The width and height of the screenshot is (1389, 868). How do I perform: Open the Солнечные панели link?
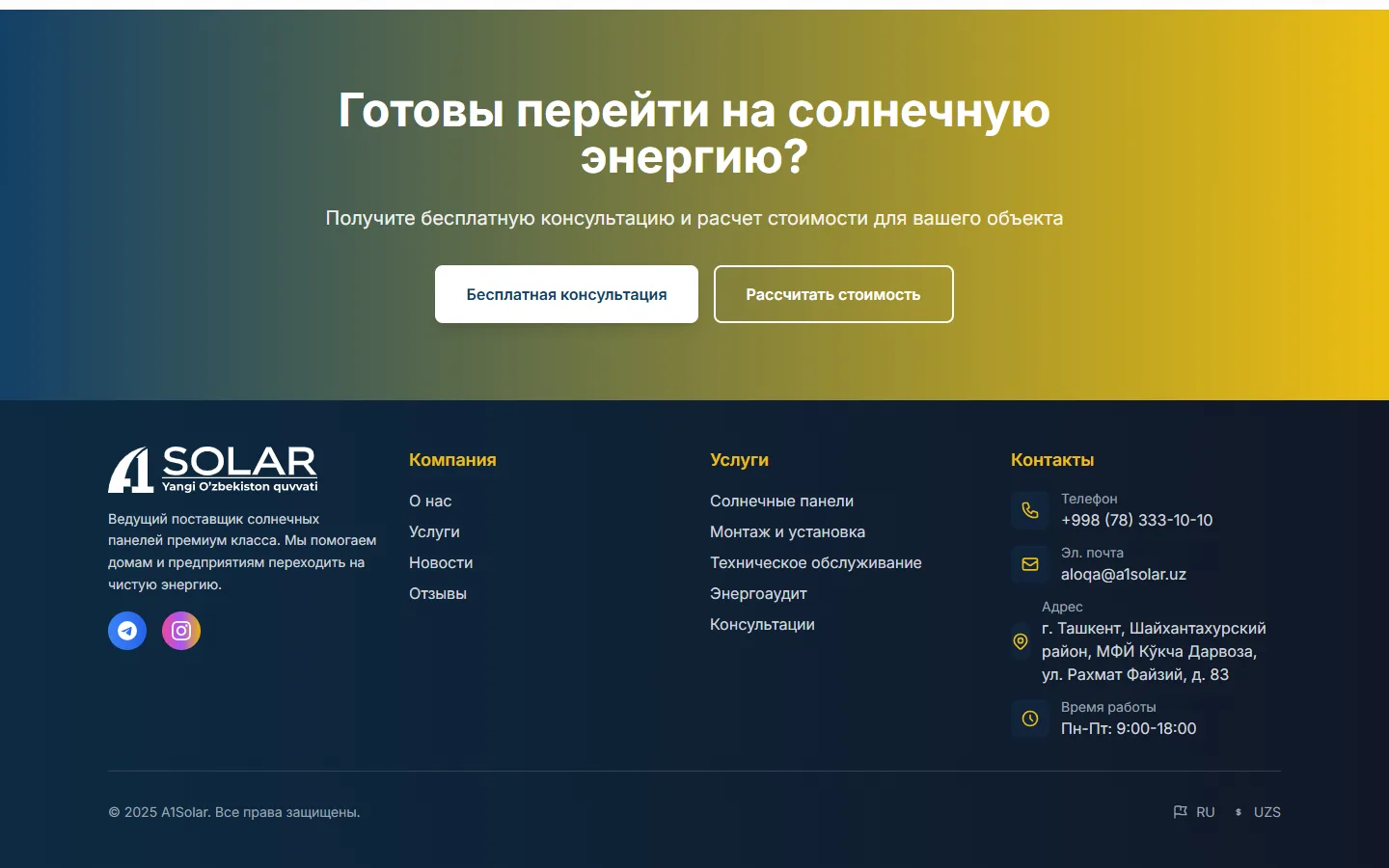[781, 501]
